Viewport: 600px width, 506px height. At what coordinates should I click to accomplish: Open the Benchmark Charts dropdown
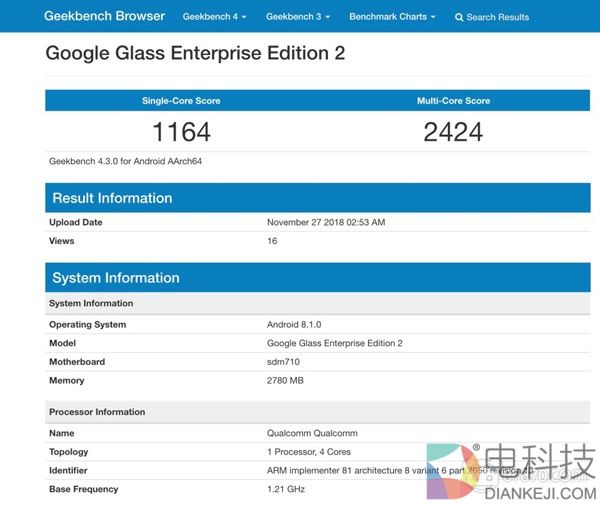point(392,17)
